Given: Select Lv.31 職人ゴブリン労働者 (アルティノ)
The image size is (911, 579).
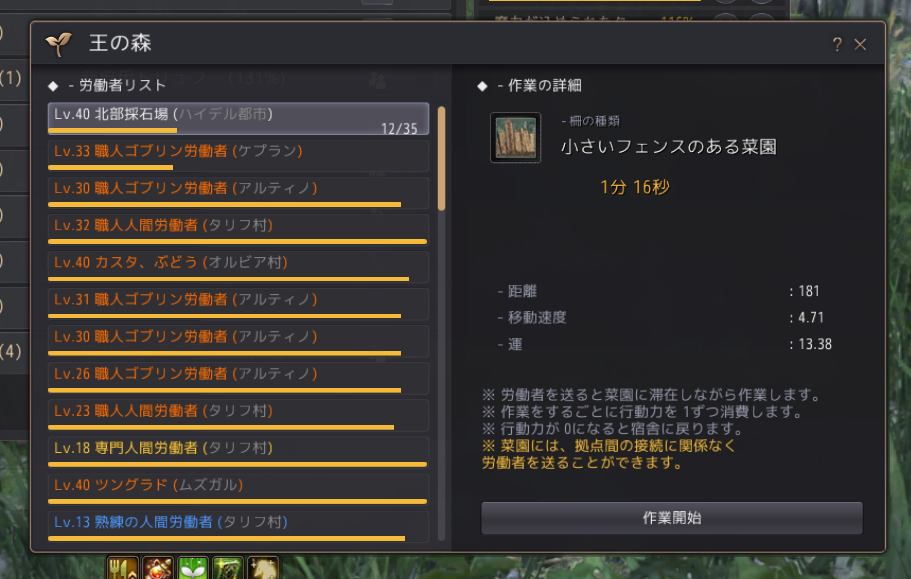Looking at the screenshot, I should pyautogui.click(x=238, y=304).
